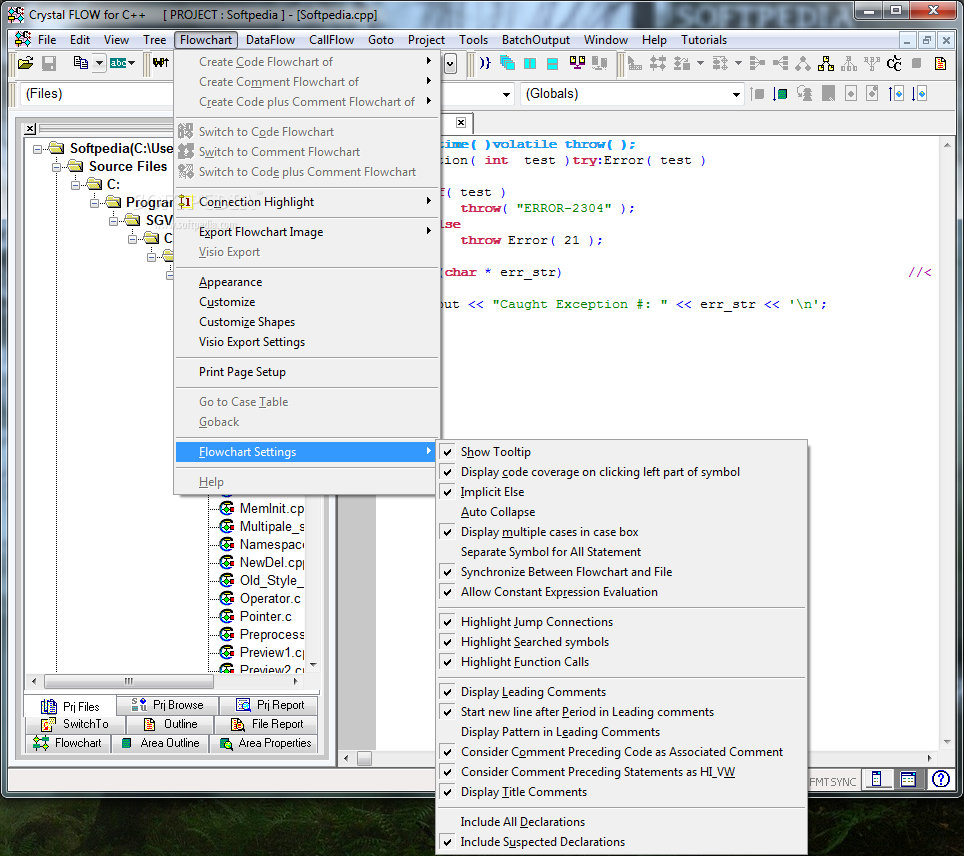The image size is (964, 856).
Task: Select Customize Shapes menu entry
Action: tap(247, 322)
